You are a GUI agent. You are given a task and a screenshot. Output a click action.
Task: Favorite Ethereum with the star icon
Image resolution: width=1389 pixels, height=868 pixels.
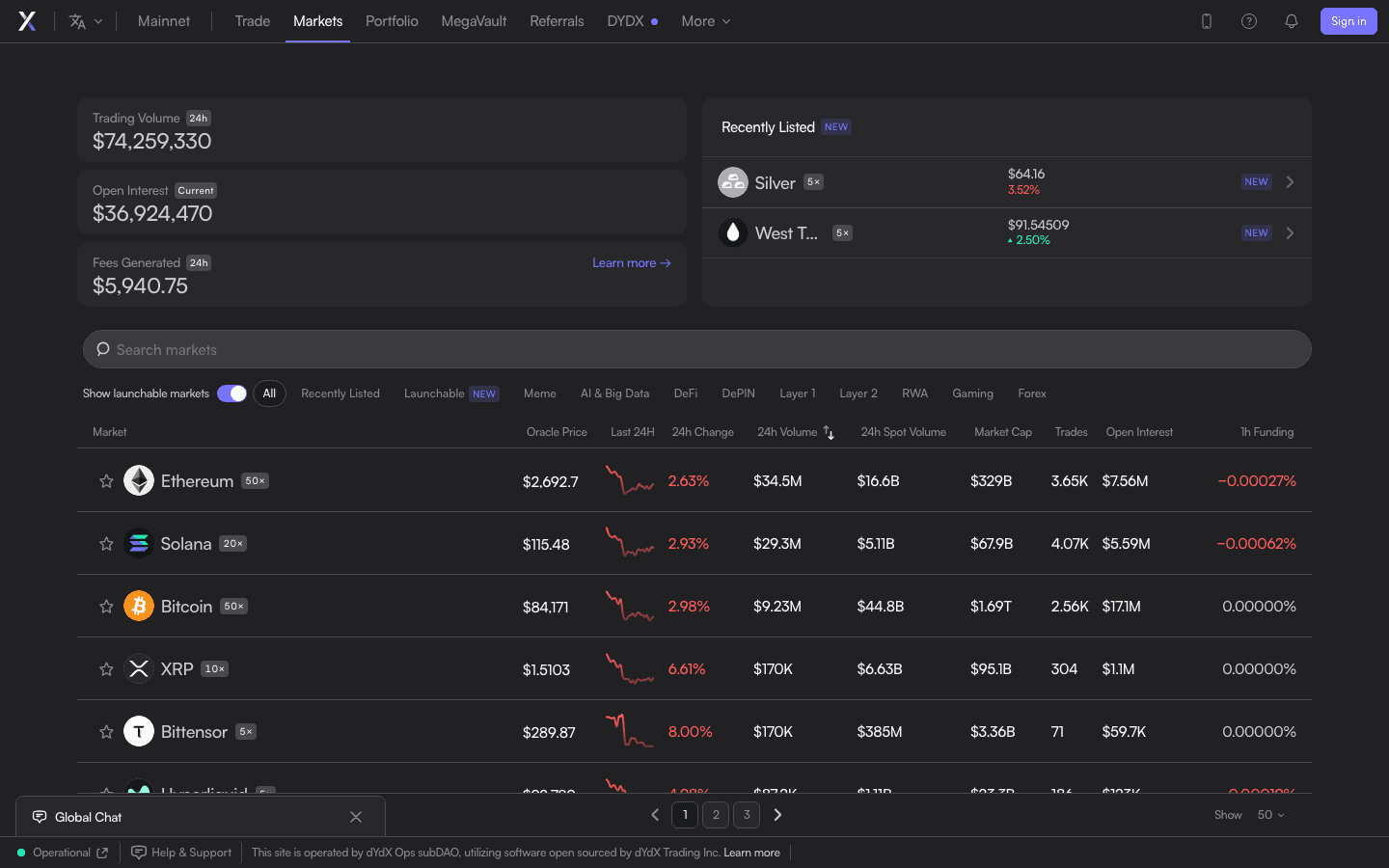(106, 480)
